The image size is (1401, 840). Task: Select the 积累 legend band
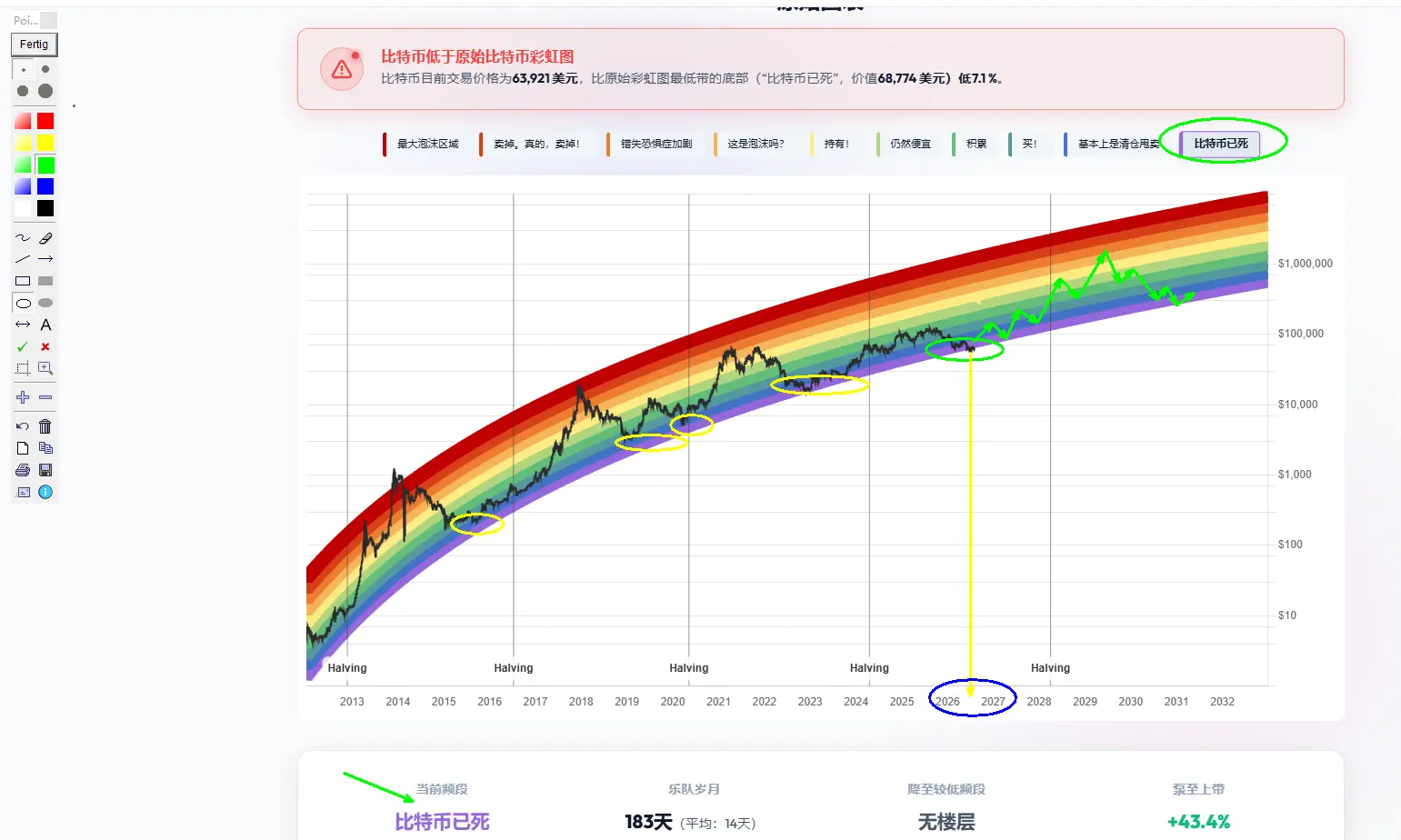(972, 144)
